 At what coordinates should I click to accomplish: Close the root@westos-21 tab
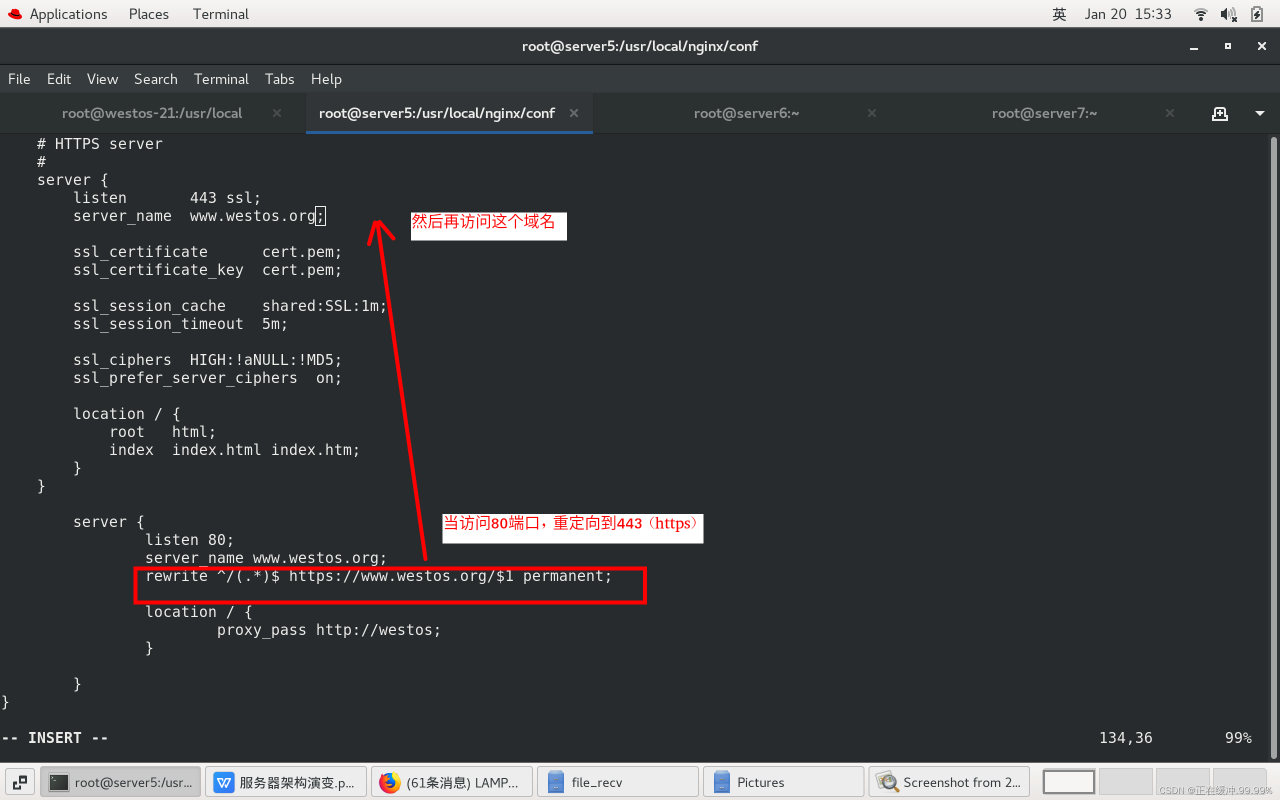(x=277, y=113)
